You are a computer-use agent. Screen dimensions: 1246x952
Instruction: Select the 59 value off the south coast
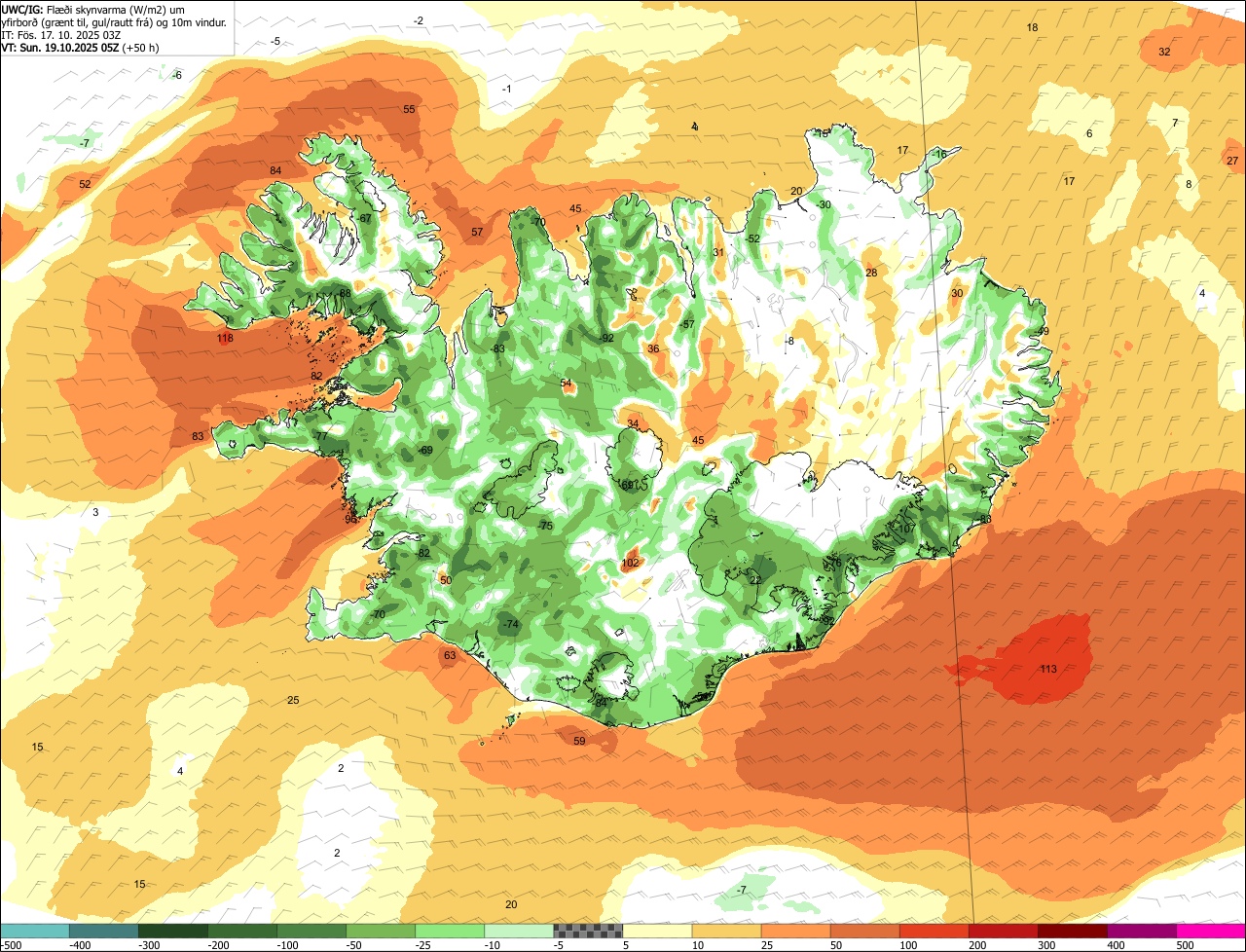pyautogui.click(x=579, y=741)
